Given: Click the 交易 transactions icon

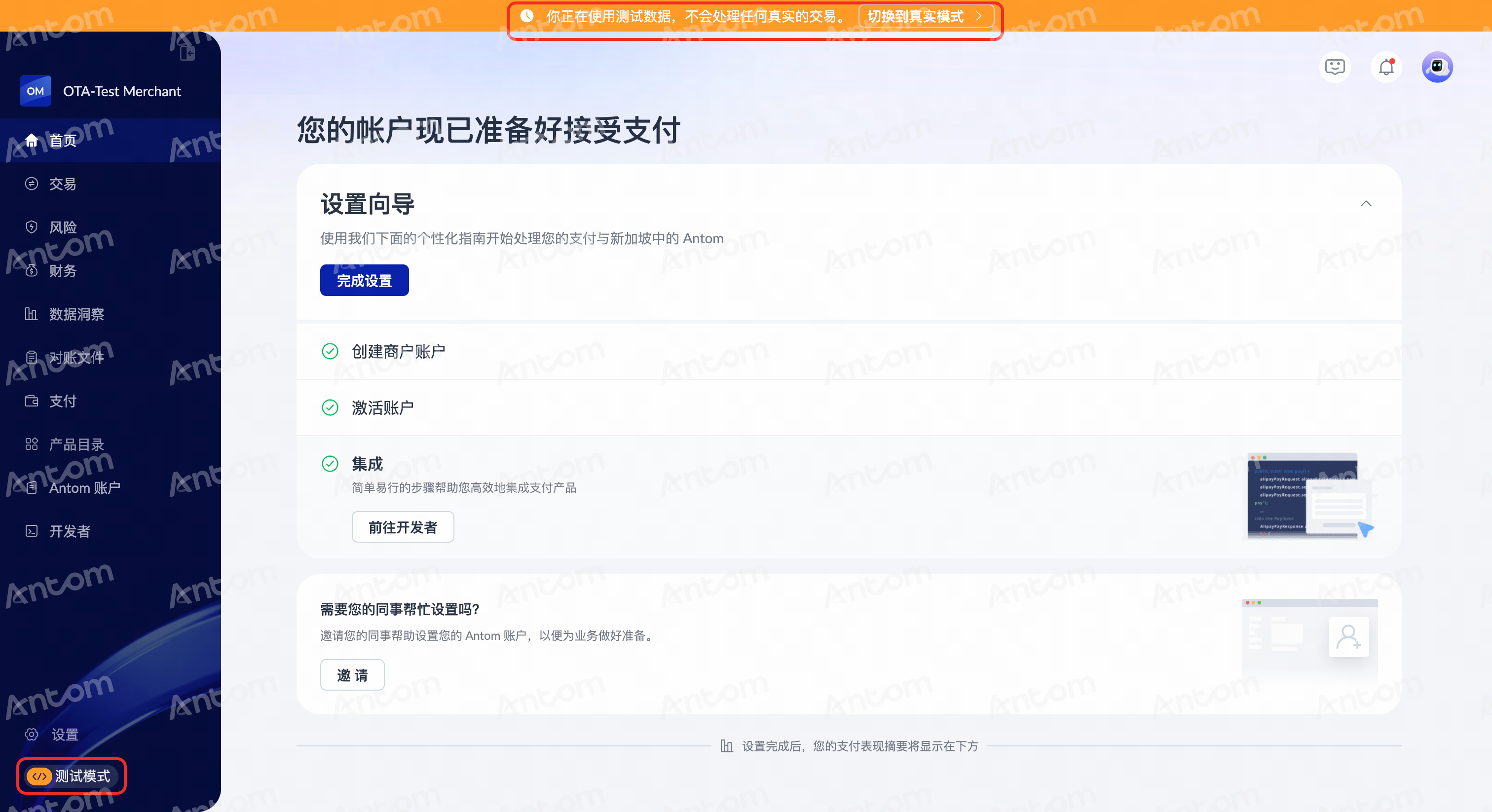Looking at the screenshot, I should coord(32,184).
